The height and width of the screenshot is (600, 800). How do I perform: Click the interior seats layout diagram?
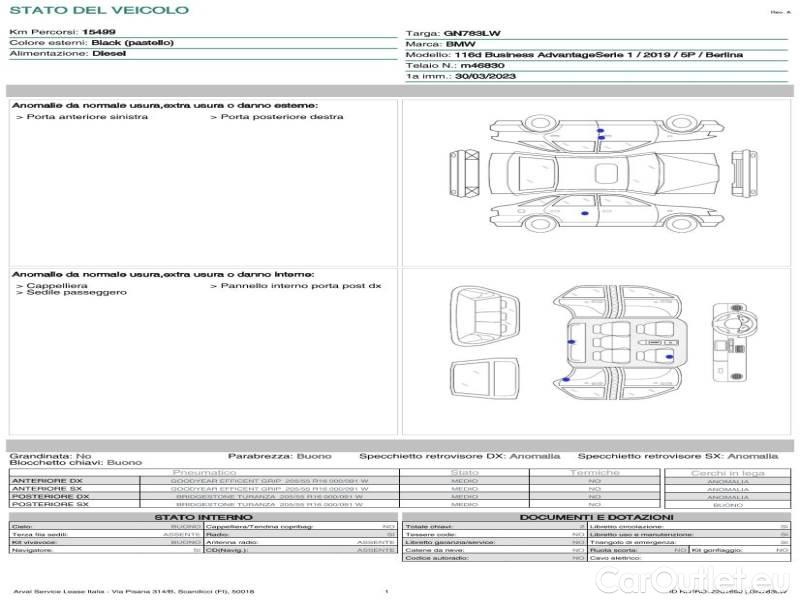615,343
